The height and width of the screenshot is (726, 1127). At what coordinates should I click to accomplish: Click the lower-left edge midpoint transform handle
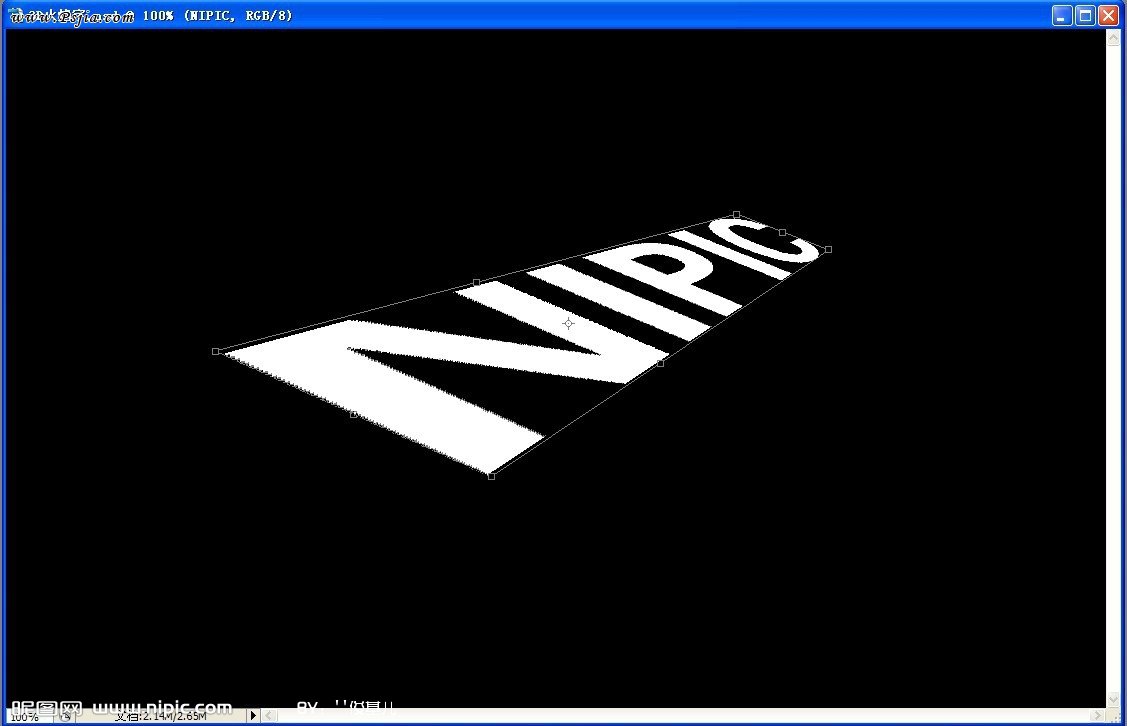coord(354,414)
